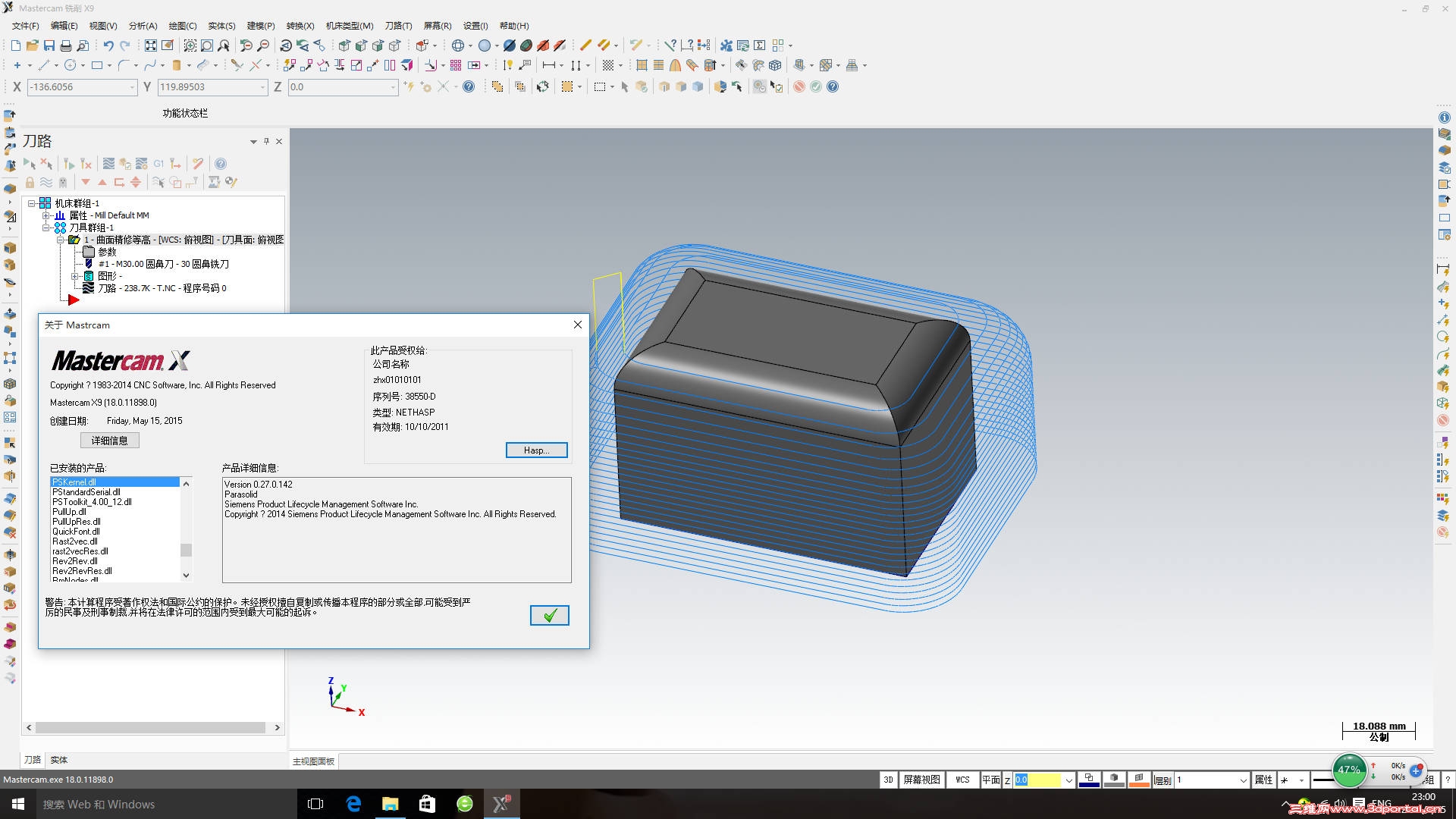Click the create rectangle tool icon
The image size is (1456, 819).
pos(97,66)
